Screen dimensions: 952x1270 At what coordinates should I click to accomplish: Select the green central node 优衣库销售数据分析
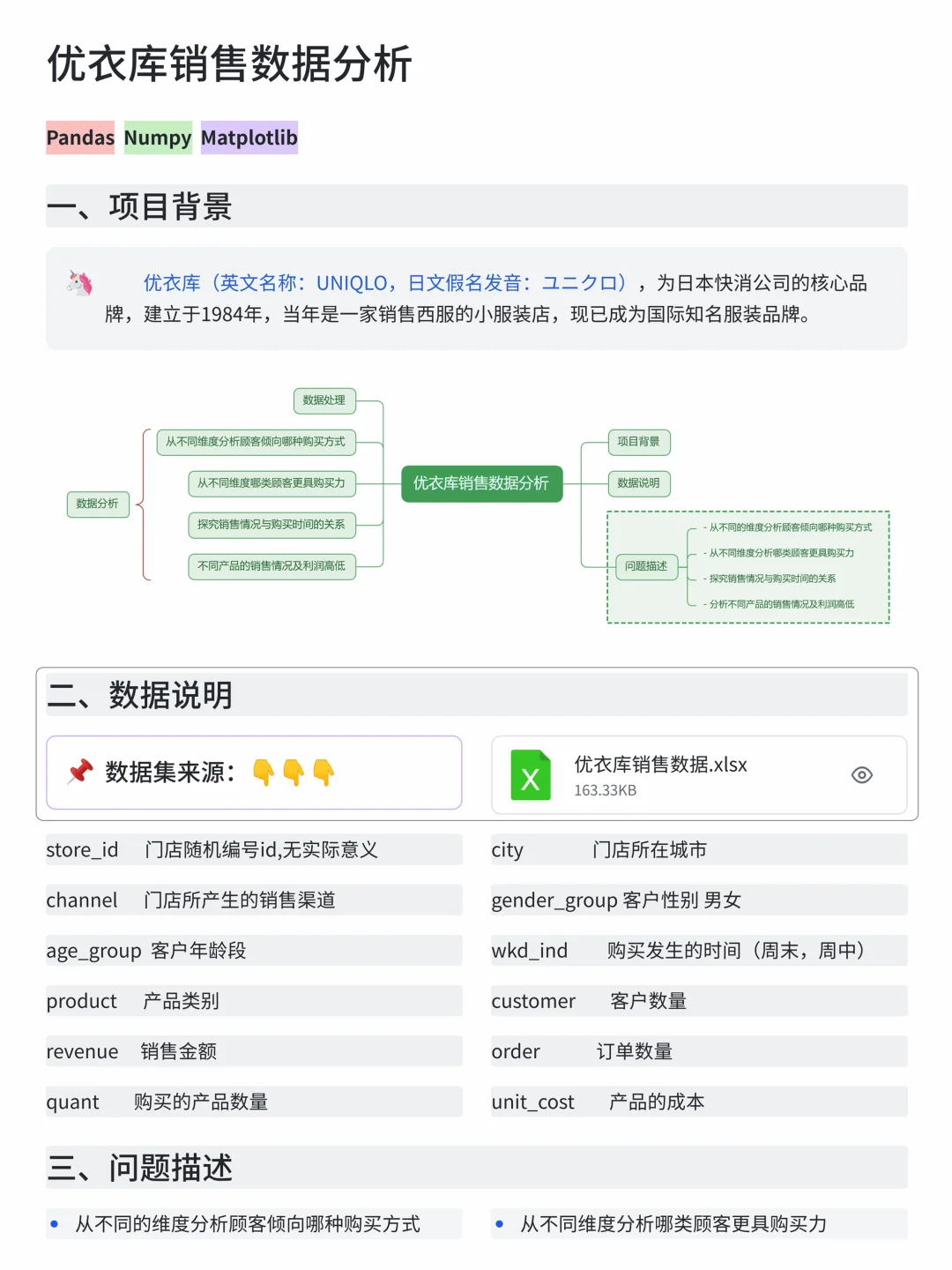click(x=481, y=483)
